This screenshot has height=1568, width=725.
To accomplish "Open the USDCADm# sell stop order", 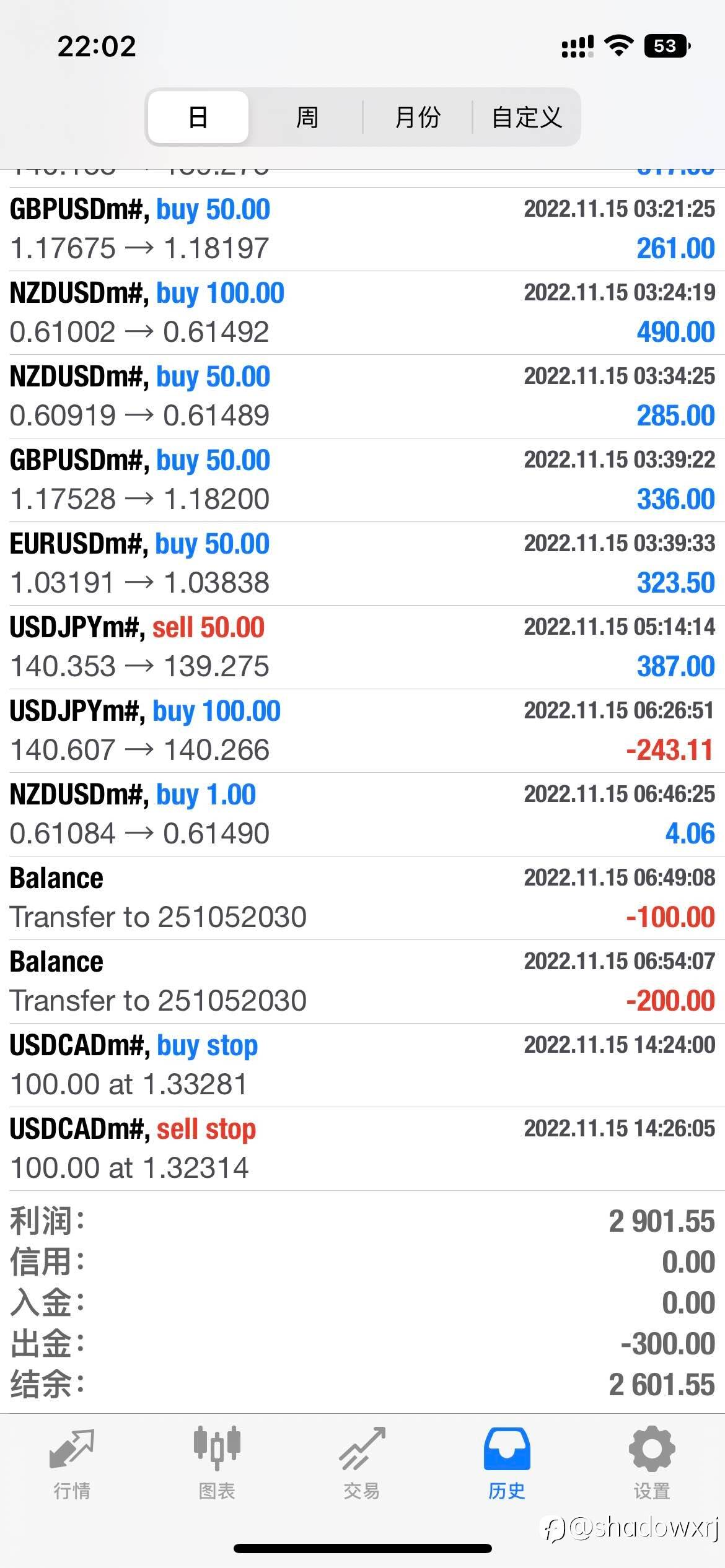I will pos(362,1149).
